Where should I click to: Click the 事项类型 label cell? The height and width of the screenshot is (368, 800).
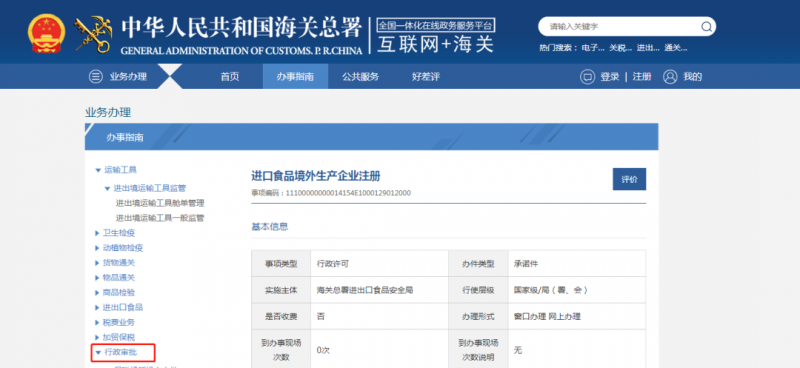pos(281,263)
